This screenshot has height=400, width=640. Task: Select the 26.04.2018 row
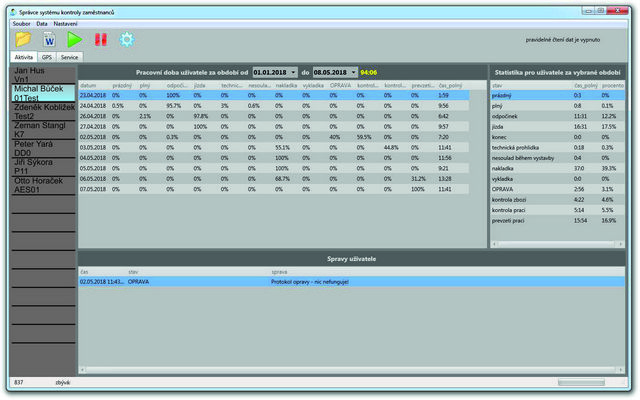(x=273, y=116)
